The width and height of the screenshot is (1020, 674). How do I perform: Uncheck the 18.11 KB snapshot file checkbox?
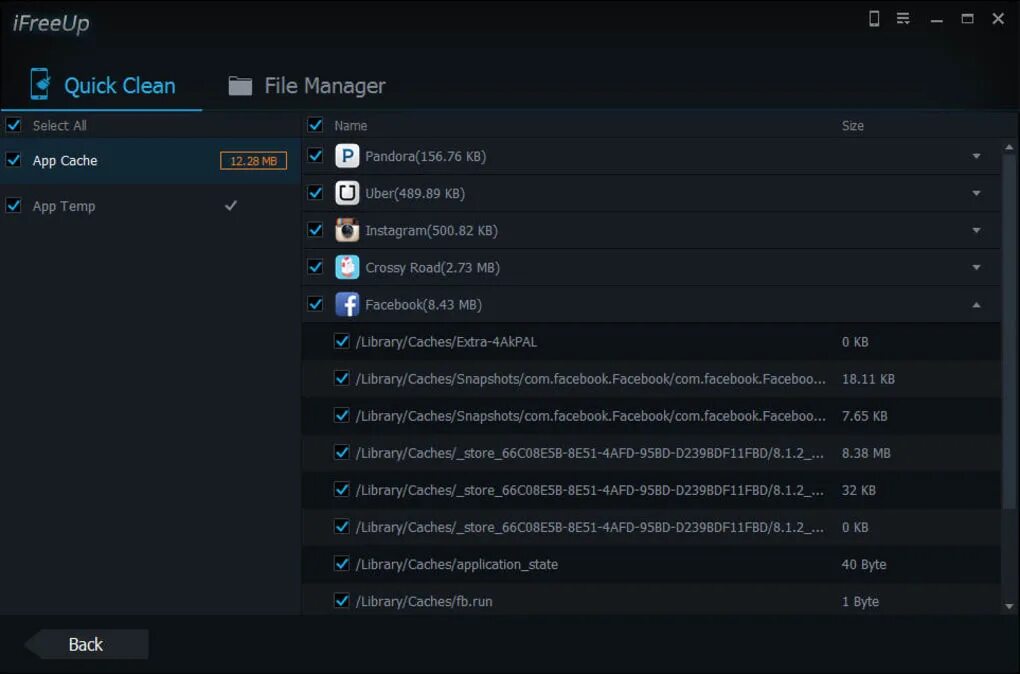[x=342, y=379]
